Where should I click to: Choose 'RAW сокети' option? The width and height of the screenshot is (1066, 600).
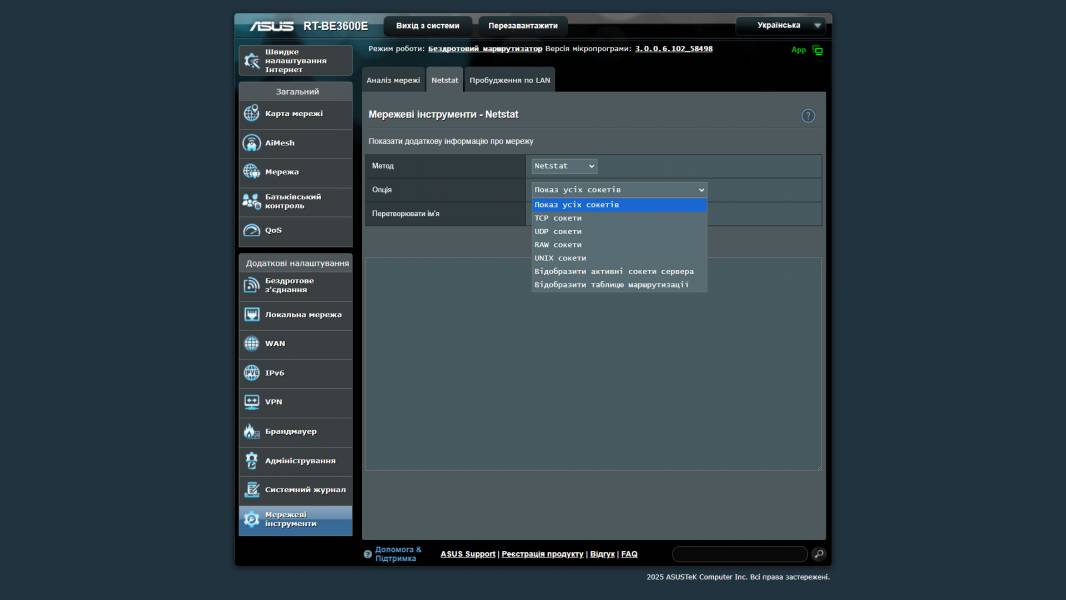pyautogui.click(x=619, y=245)
